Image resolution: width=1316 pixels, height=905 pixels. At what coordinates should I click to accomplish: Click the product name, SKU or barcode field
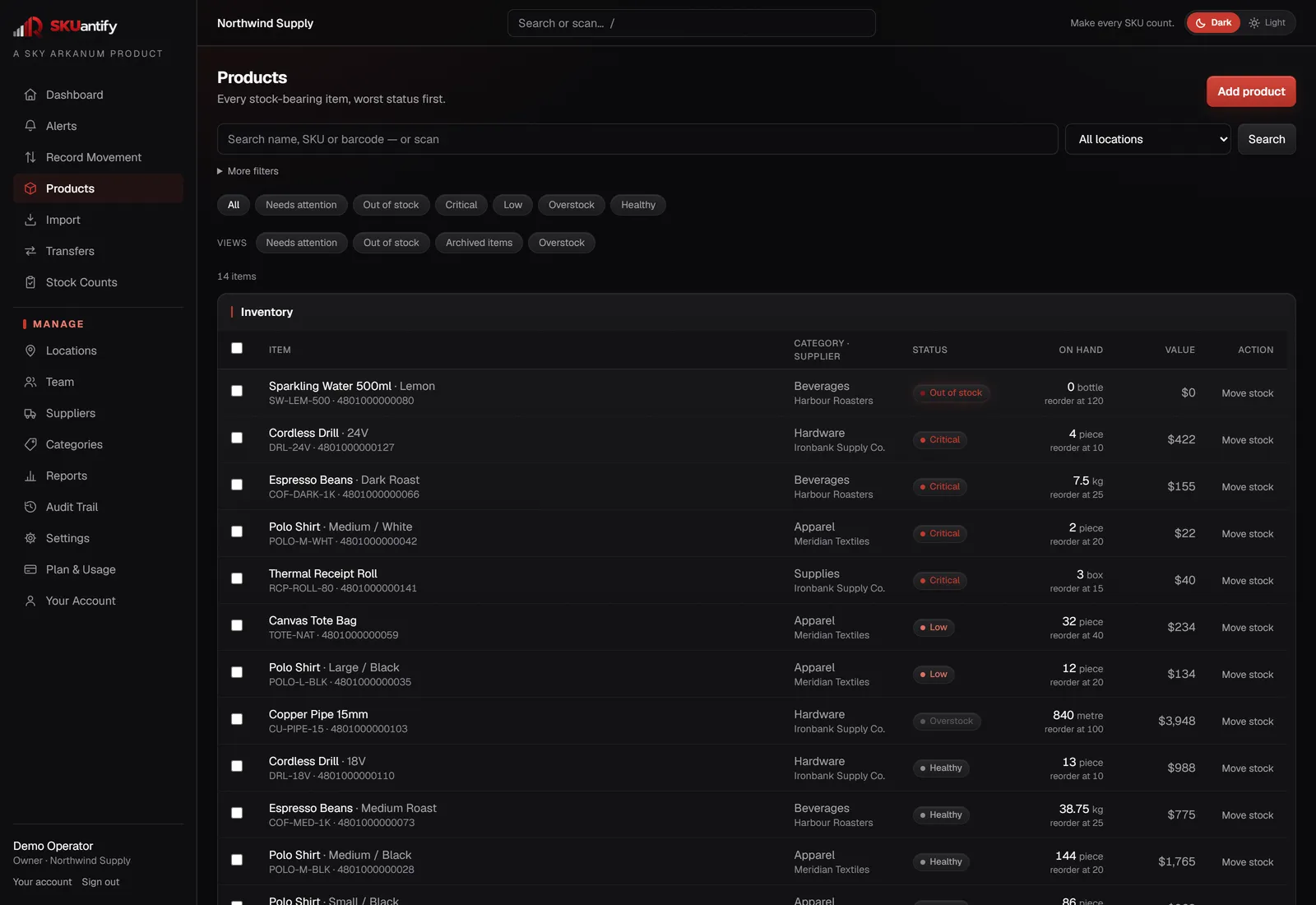pyautogui.click(x=637, y=139)
